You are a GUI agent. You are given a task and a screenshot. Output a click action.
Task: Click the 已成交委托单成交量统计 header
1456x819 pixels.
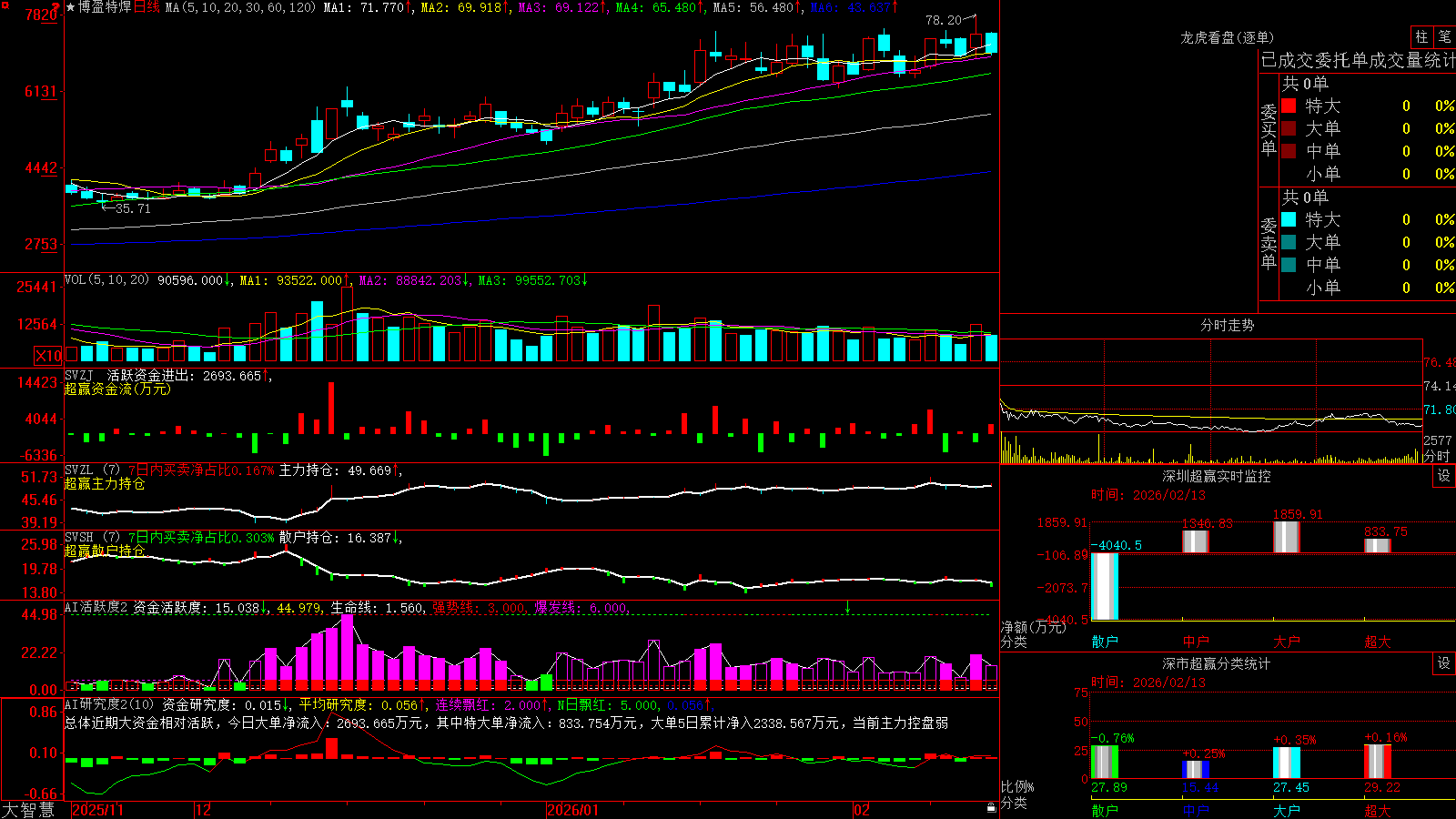(x=1358, y=60)
